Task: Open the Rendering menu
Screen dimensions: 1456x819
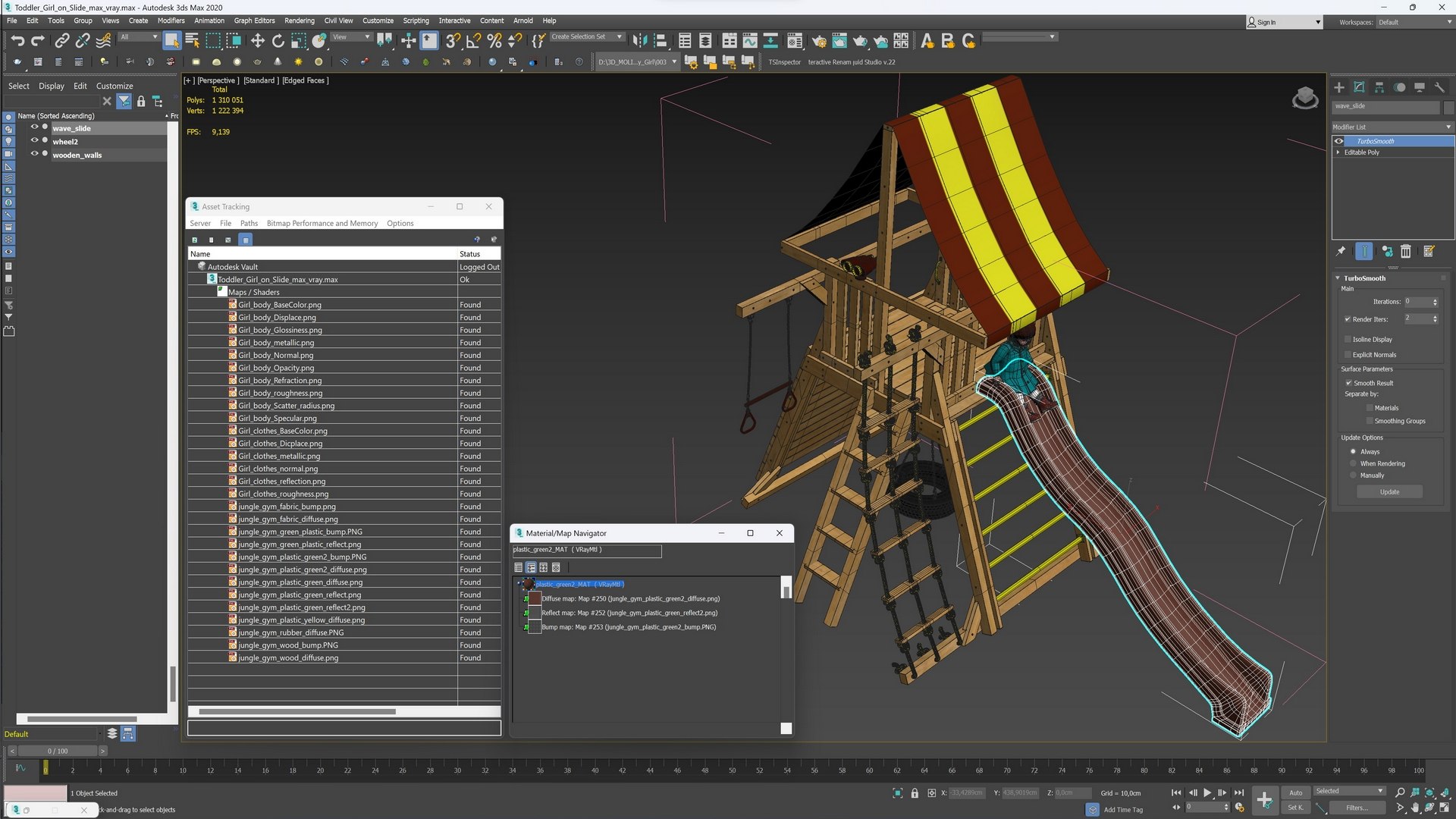Action: click(300, 20)
